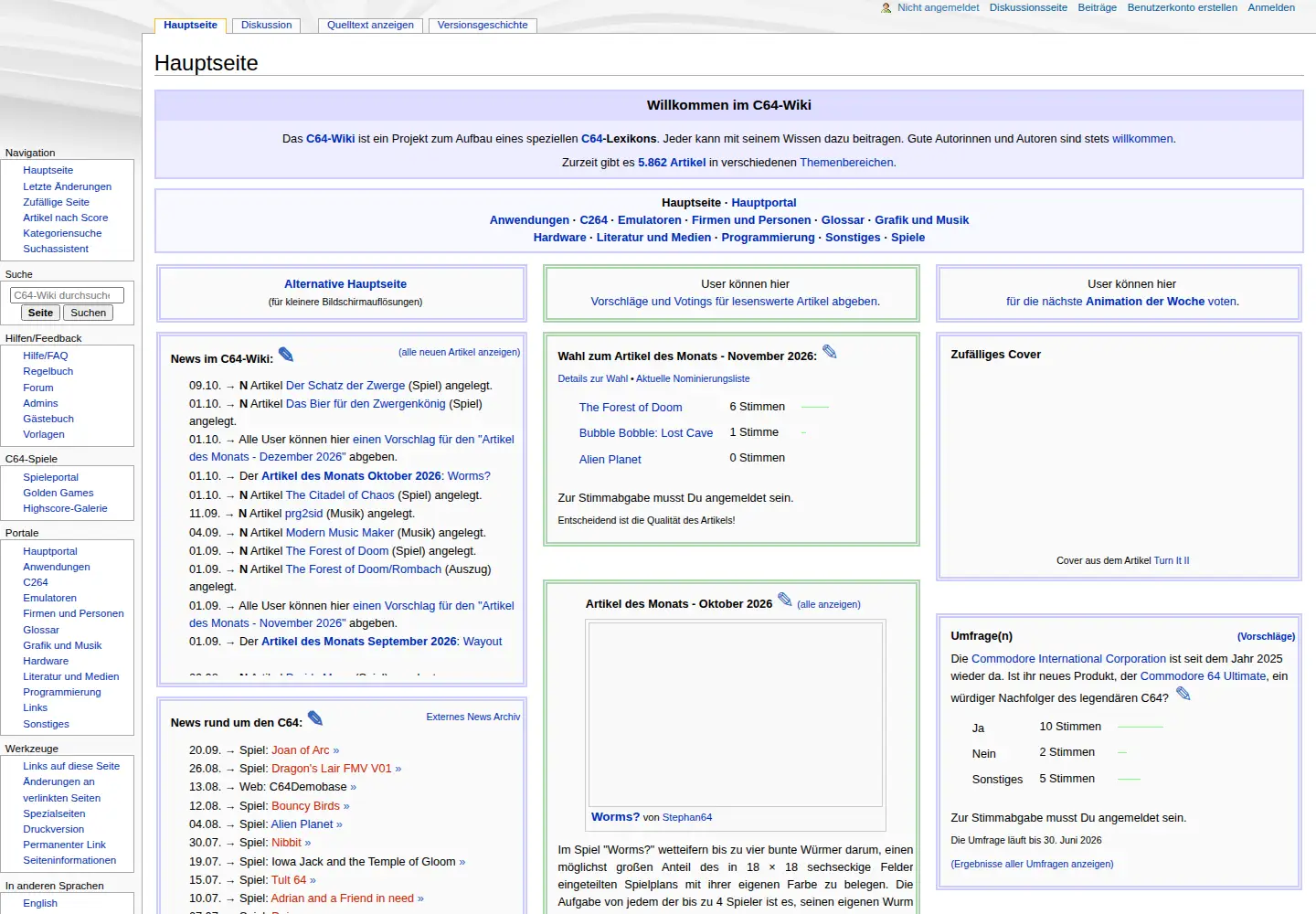Click the Vorschläge link in the Umfrage box
Image resolution: width=1316 pixels, height=914 pixels.
(1267, 636)
